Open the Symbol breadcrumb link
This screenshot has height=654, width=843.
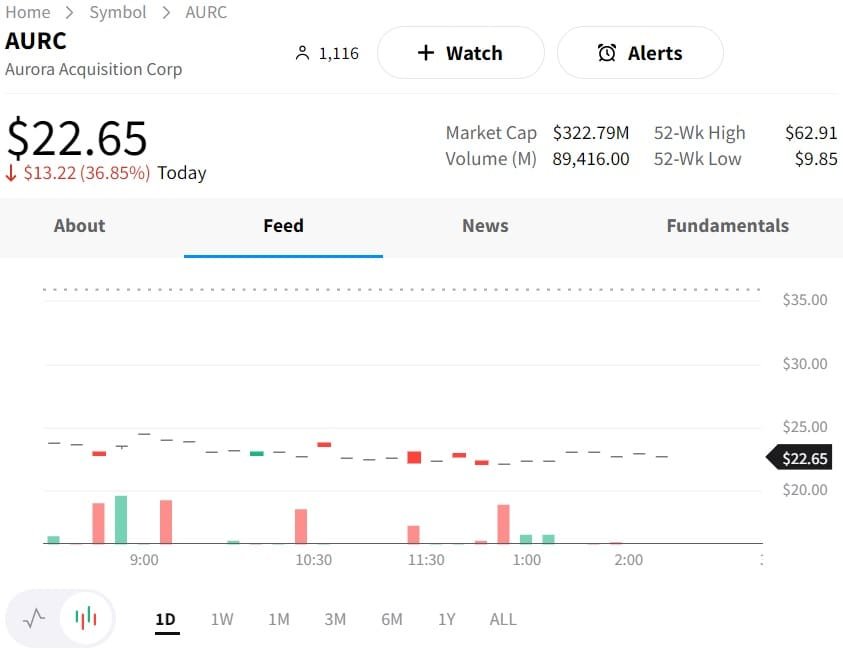click(118, 12)
